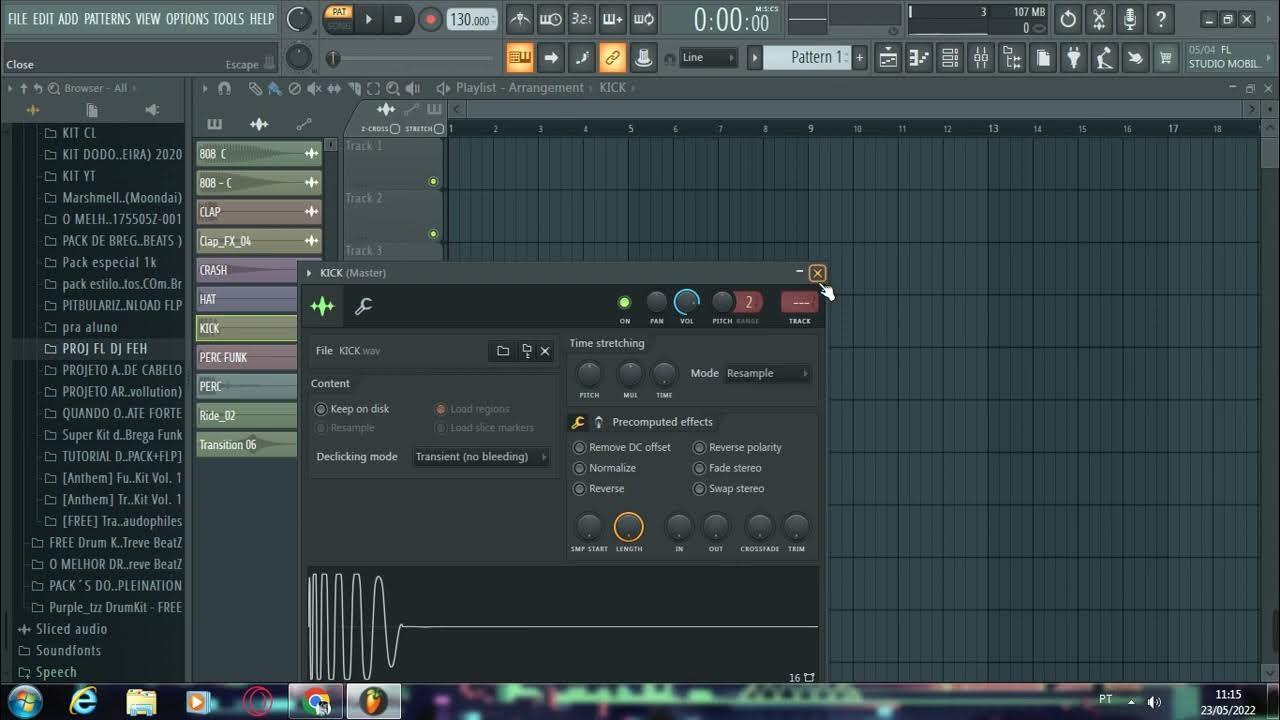Click the channel VOL knob
1280x720 pixels.
687,302
